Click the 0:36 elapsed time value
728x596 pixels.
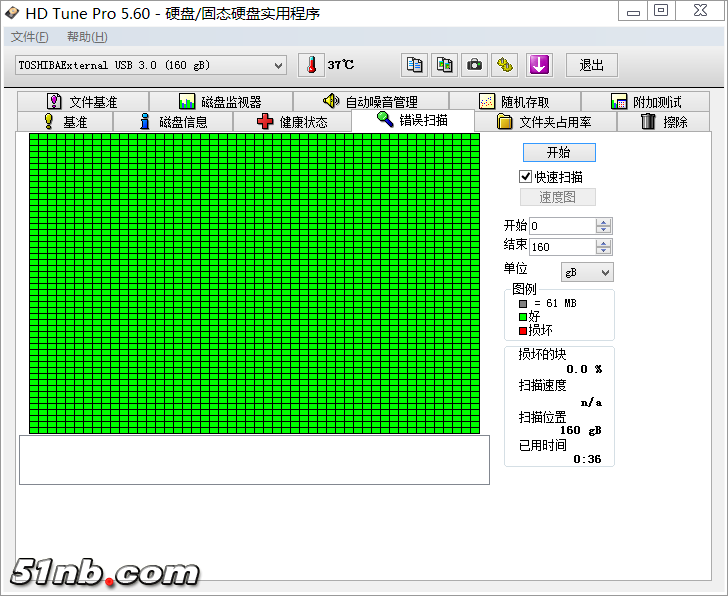[x=587, y=459]
